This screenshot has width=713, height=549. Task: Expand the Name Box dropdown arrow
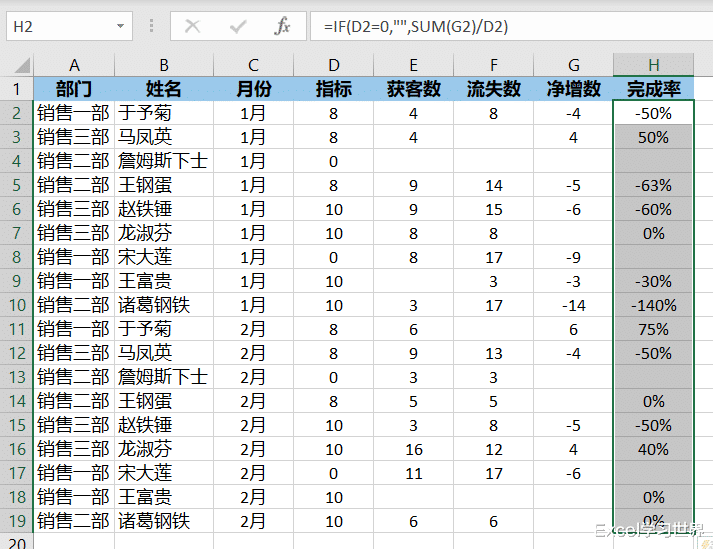pyautogui.click(x=120, y=26)
